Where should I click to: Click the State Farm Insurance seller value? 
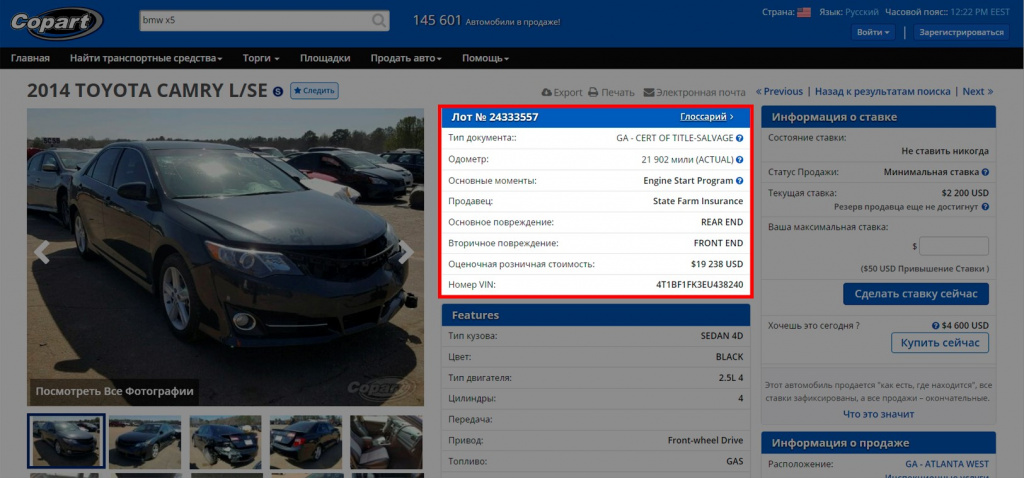tap(698, 201)
